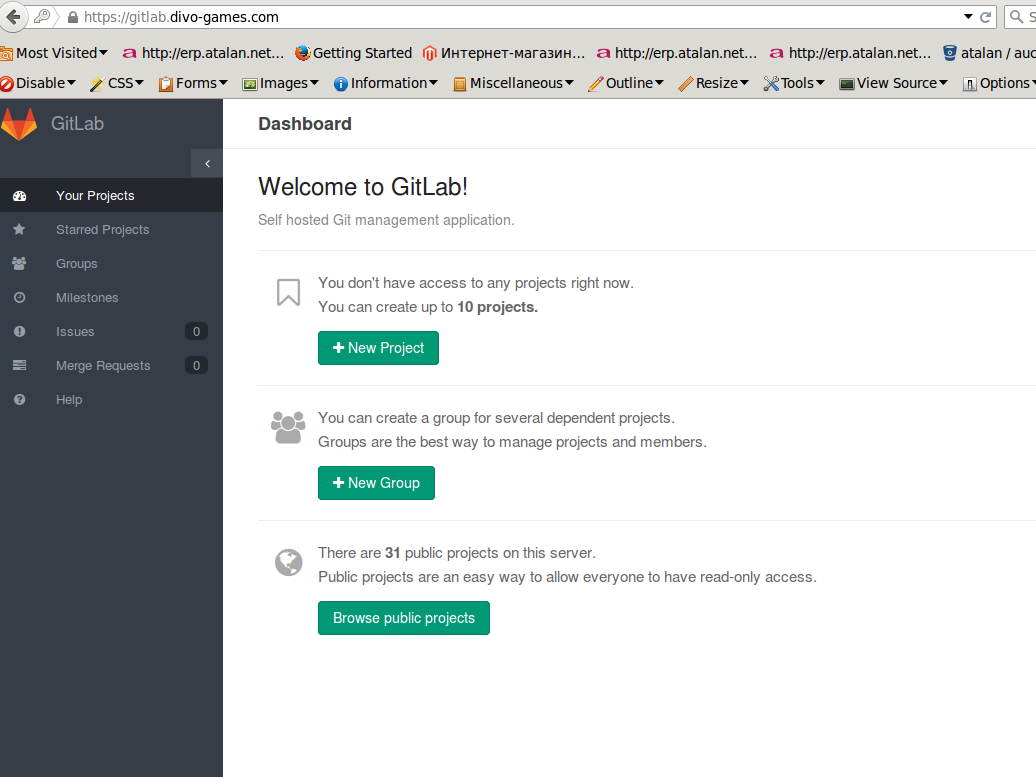Screen dimensions: 1036x777
Task: Click the clock icon beside Milestones
Action: tap(19, 297)
